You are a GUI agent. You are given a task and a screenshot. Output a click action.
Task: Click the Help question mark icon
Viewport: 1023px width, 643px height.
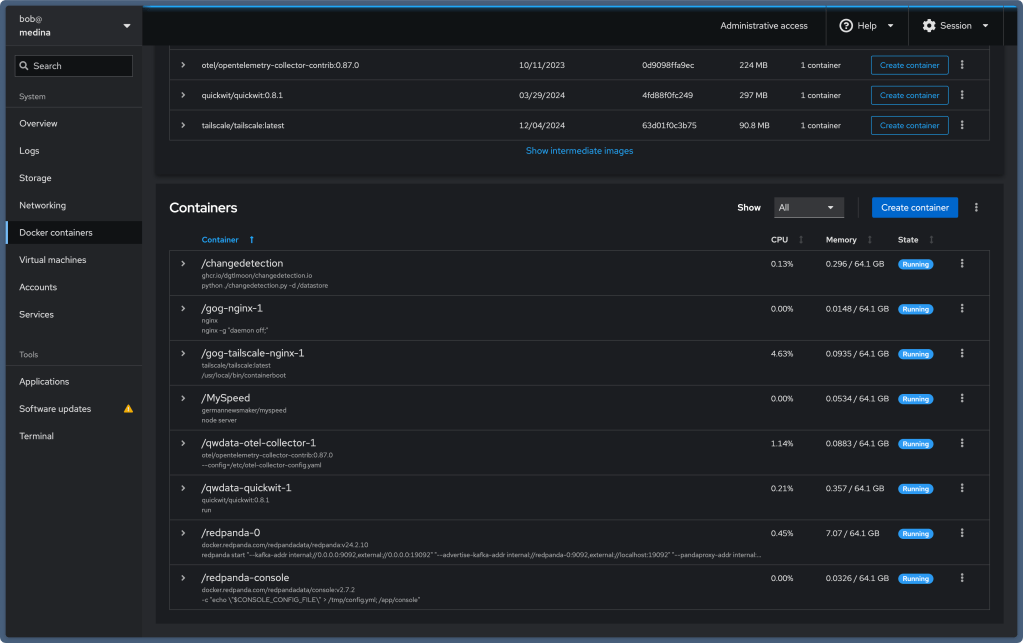[x=846, y=26]
